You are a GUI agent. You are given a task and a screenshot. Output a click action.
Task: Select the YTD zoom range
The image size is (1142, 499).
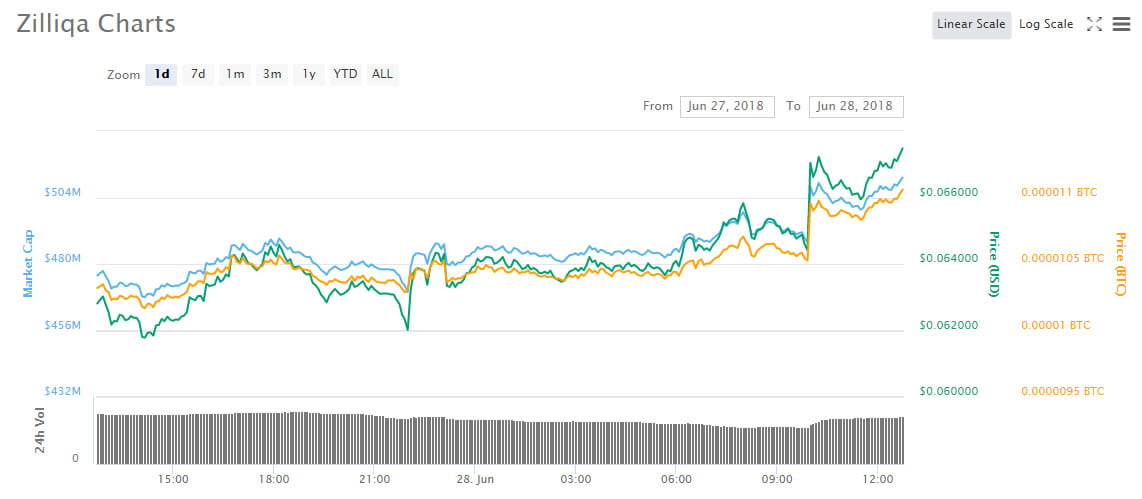pos(345,74)
